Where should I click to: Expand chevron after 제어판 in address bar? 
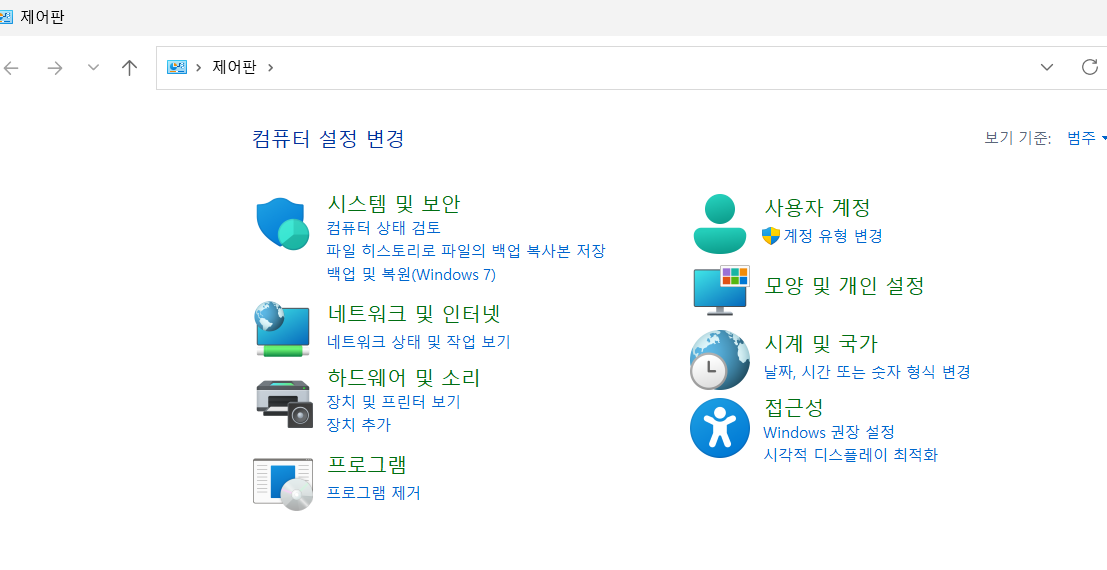pos(270,68)
